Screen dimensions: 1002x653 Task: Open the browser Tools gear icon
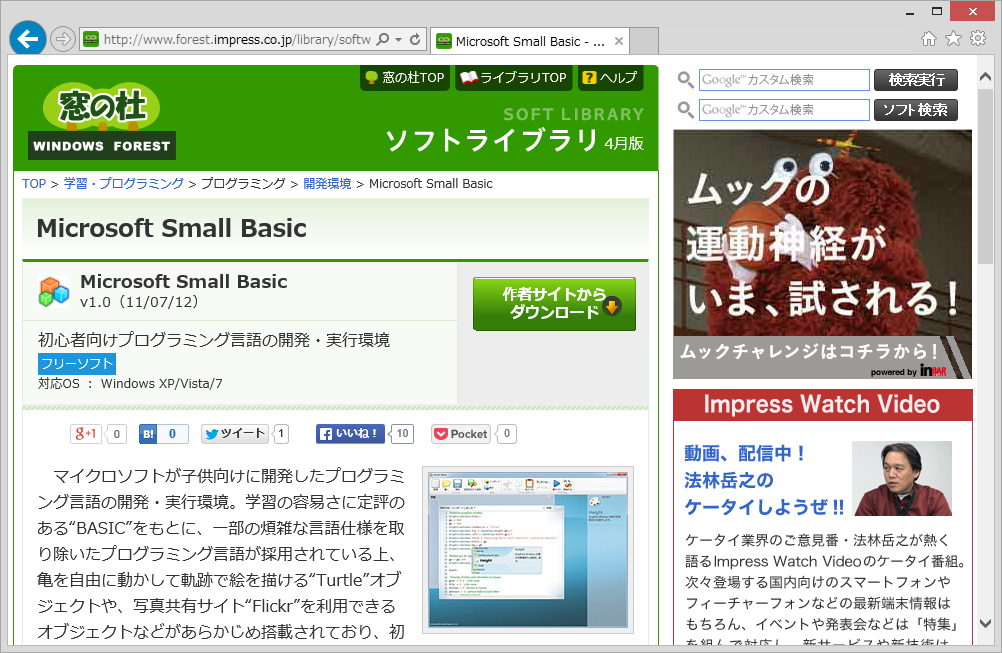point(978,39)
